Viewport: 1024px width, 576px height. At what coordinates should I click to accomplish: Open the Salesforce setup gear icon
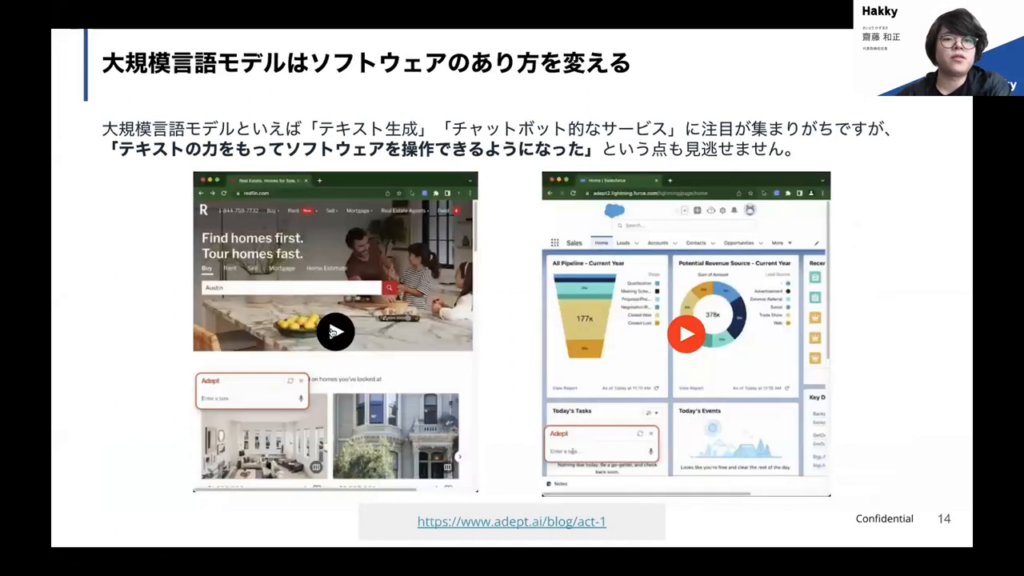click(x=722, y=210)
